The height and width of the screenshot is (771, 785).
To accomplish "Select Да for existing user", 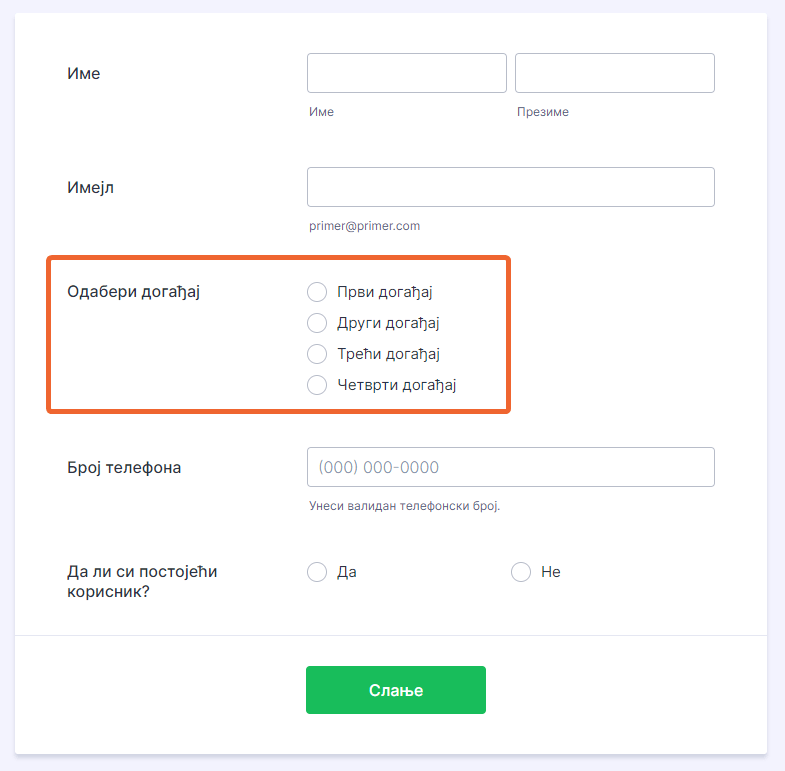I will (x=317, y=572).
